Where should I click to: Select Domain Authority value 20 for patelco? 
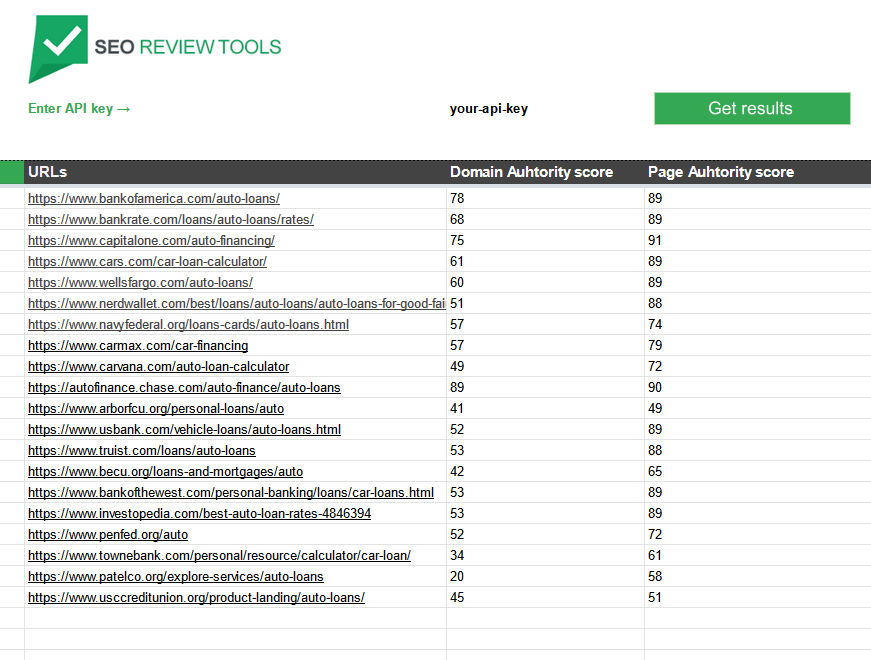[x=457, y=576]
